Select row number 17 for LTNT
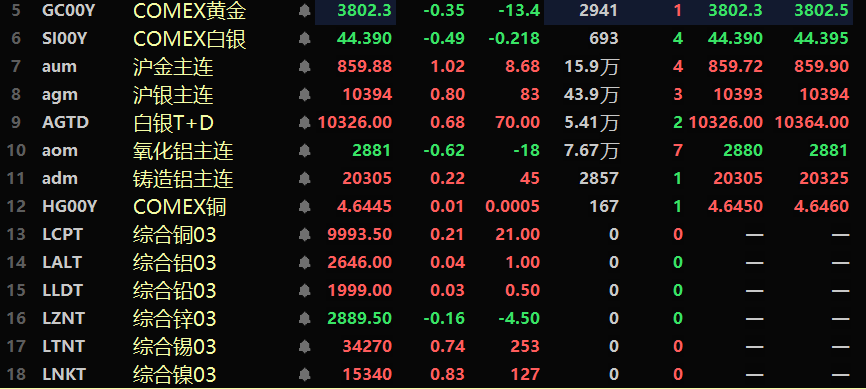866x389 pixels. pos(17,346)
